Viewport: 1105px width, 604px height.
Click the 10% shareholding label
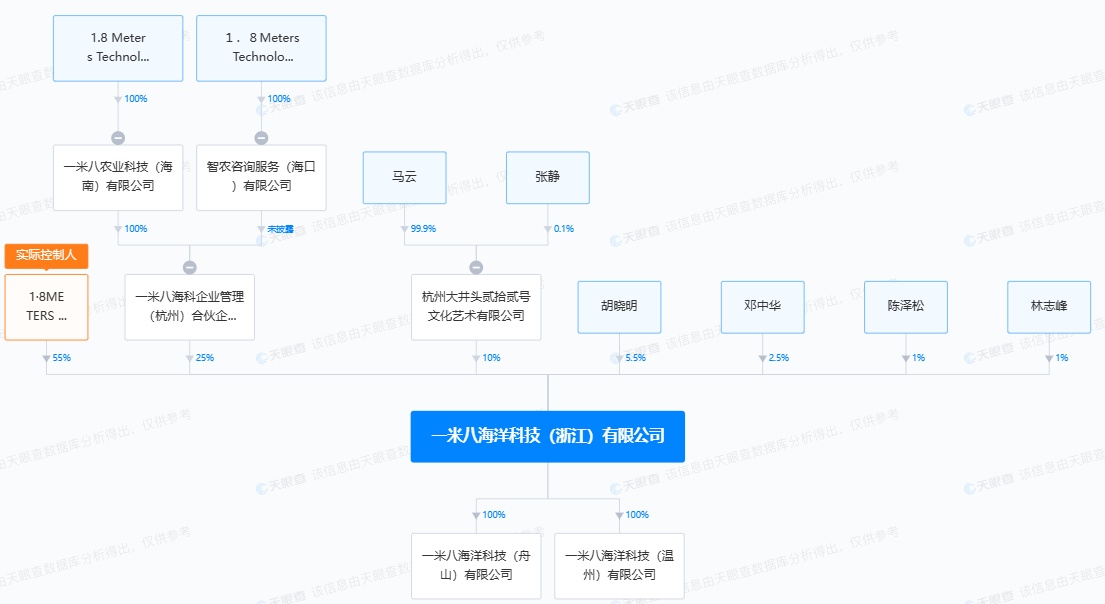(491, 358)
